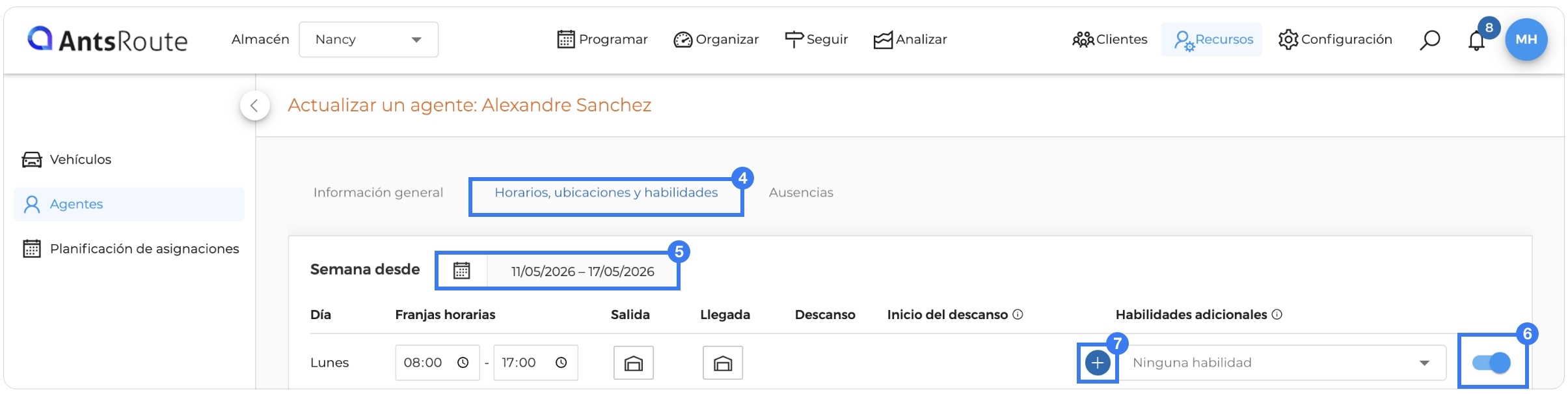Click the Semana desde label

click(x=365, y=270)
